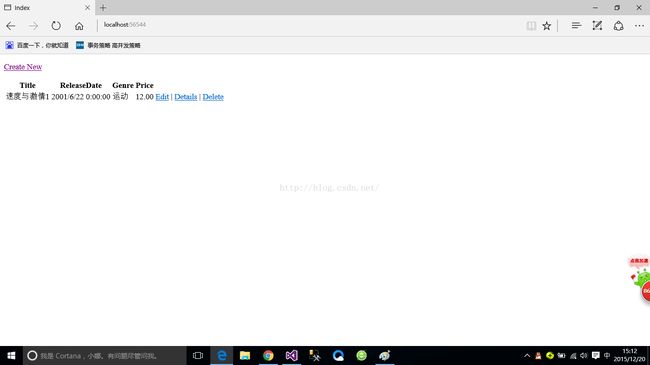Click the browser forward arrow
This screenshot has width=650, height=365.
click(33, 26)
